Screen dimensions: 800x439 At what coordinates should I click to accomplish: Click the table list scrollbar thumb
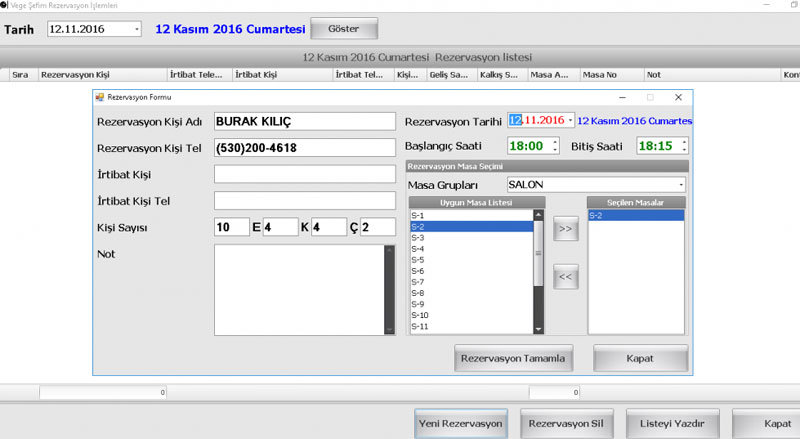tap(538, 253)
